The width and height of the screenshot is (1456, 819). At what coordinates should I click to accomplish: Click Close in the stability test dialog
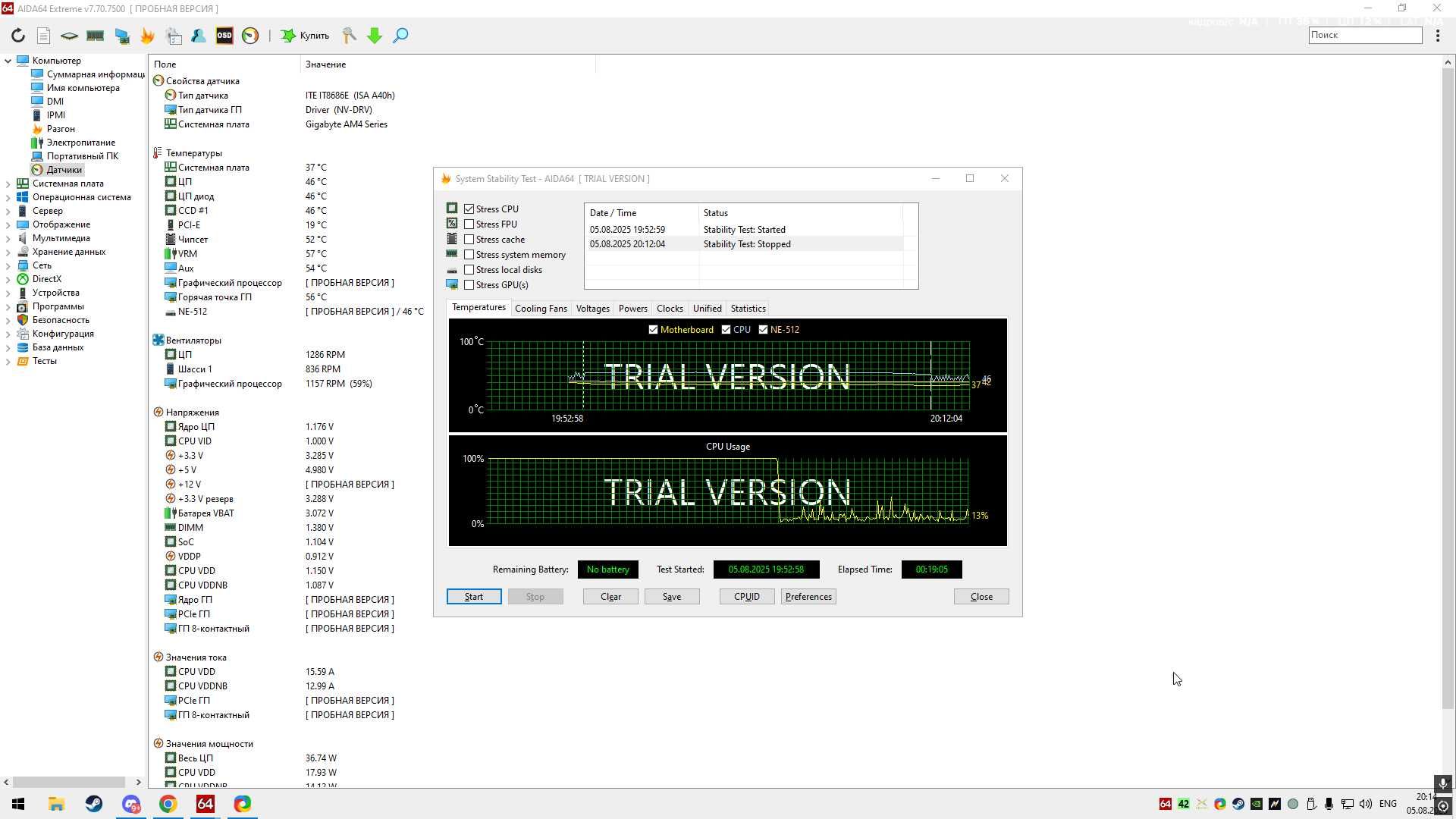click(x=981, y=597)
